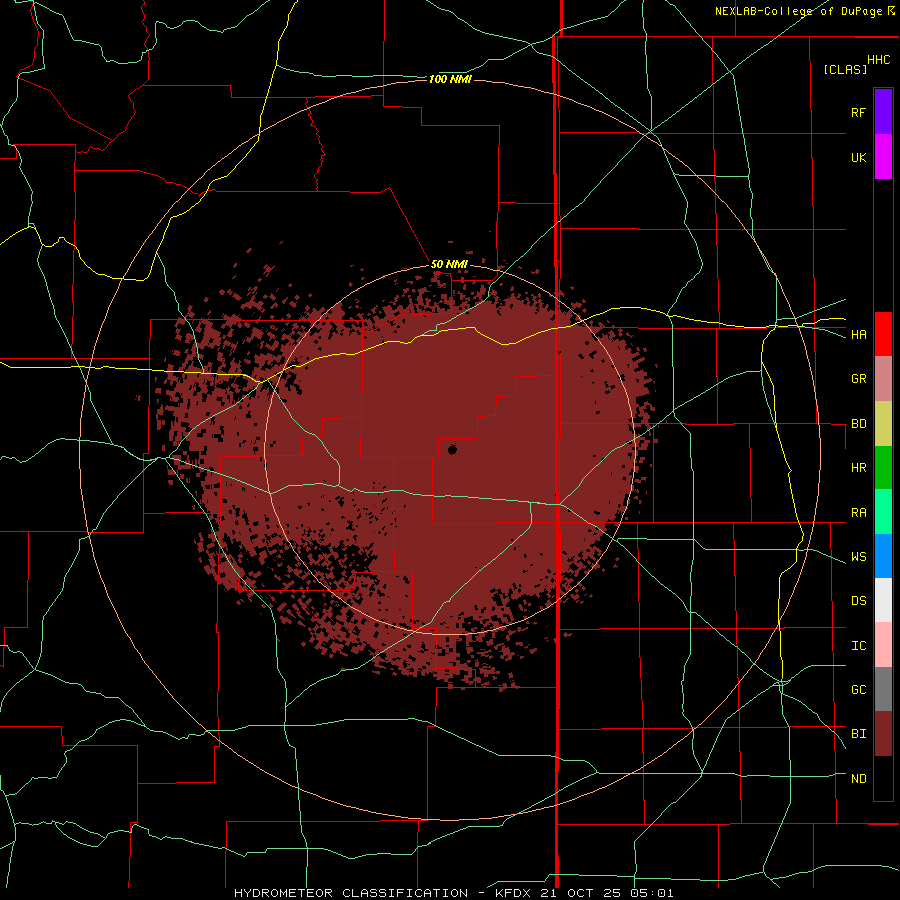
Task: Click the ND black legend swatch
Action: [883, 778]
